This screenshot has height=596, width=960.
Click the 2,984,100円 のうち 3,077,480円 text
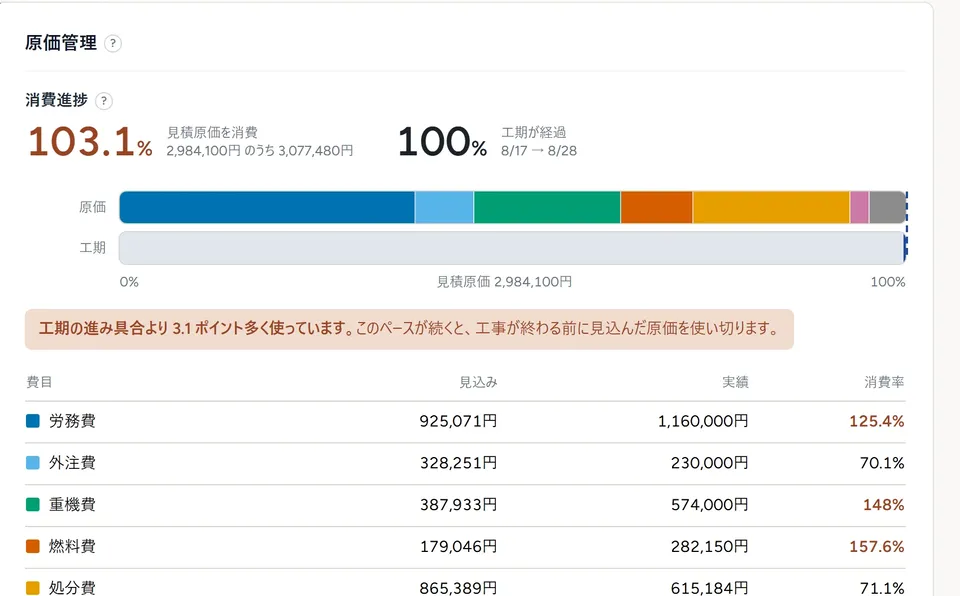tap(260, 151)
